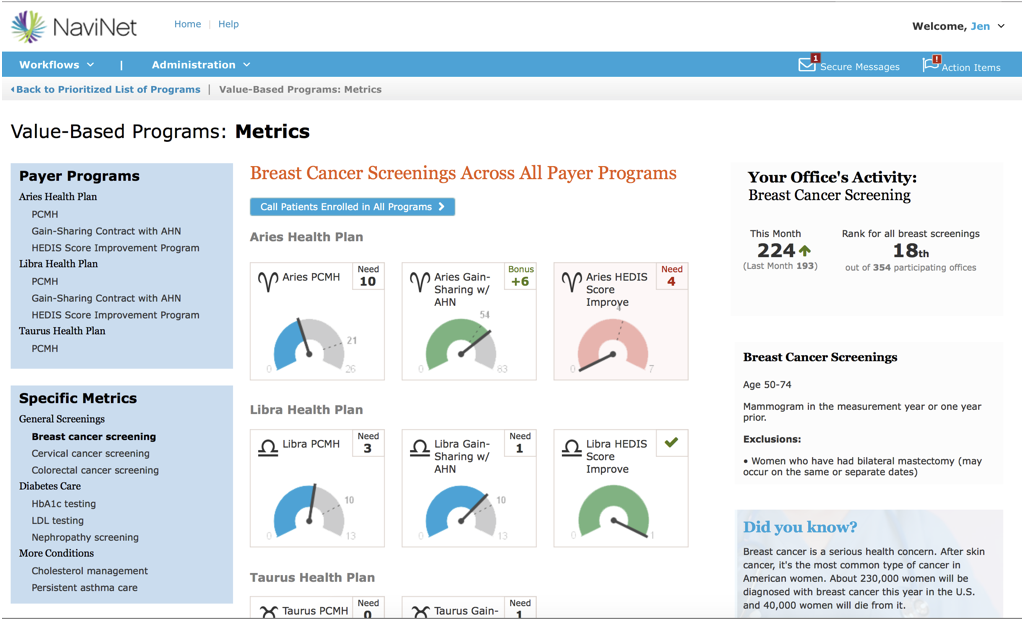Click the Taurus Health Plan section heading
The height and width of the screenshot is (620, 1024).
(312, 578)
